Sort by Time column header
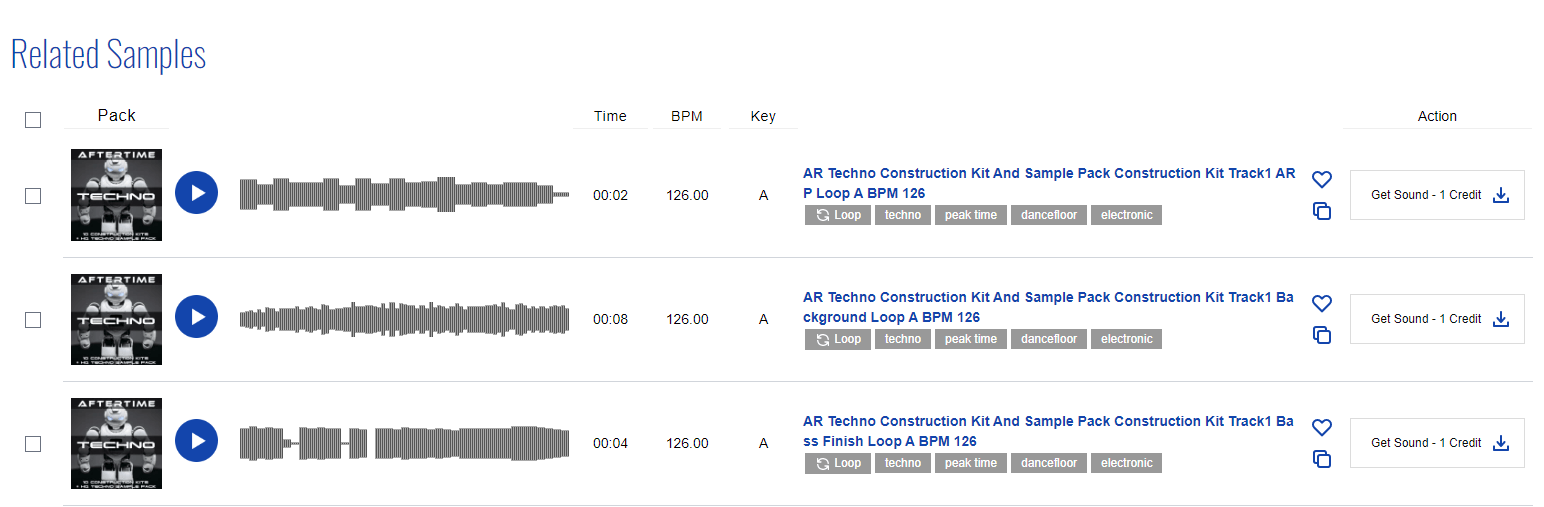 (610, 116)
